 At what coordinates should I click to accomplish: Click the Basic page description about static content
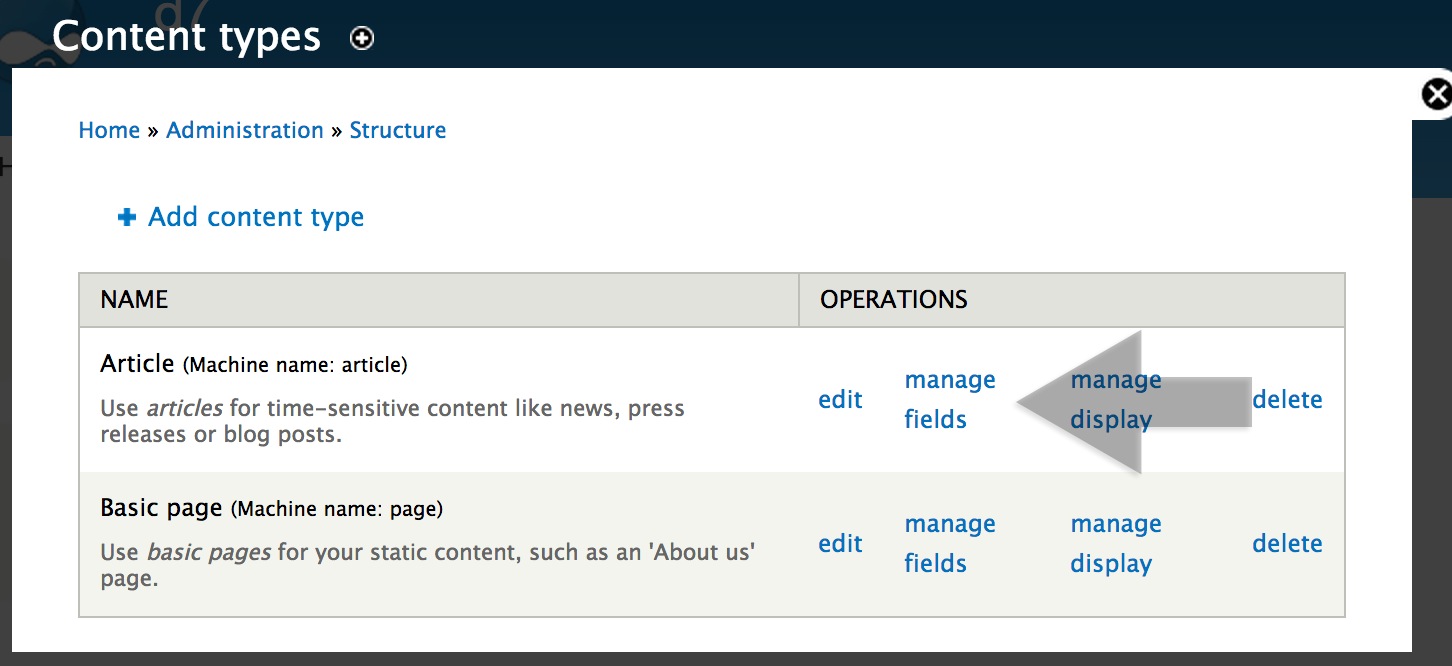click(x=428, y=565)
